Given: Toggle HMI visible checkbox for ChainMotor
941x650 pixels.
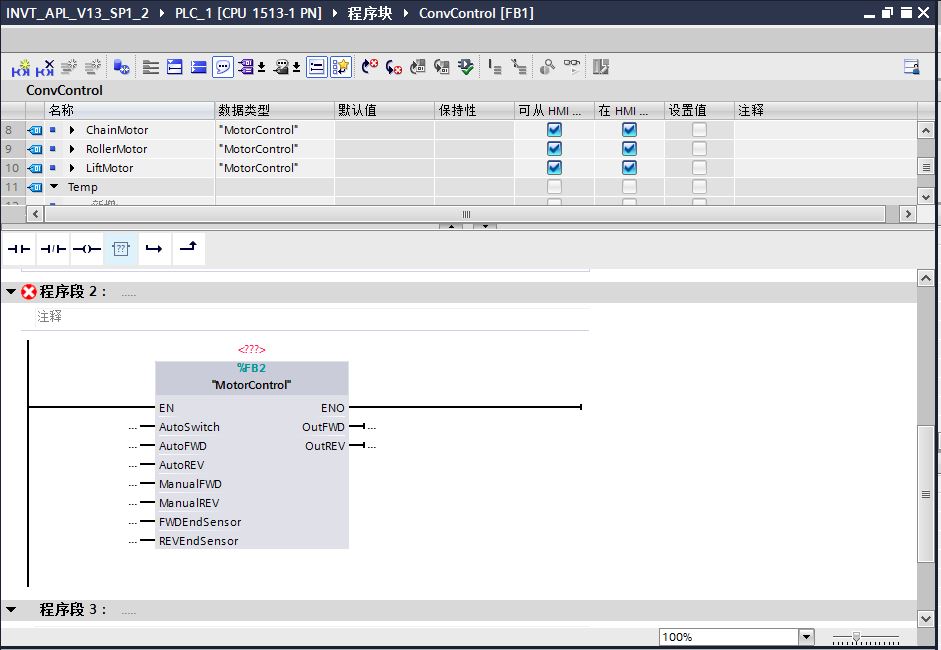Looking at the screenshot, I should (629, 130).
